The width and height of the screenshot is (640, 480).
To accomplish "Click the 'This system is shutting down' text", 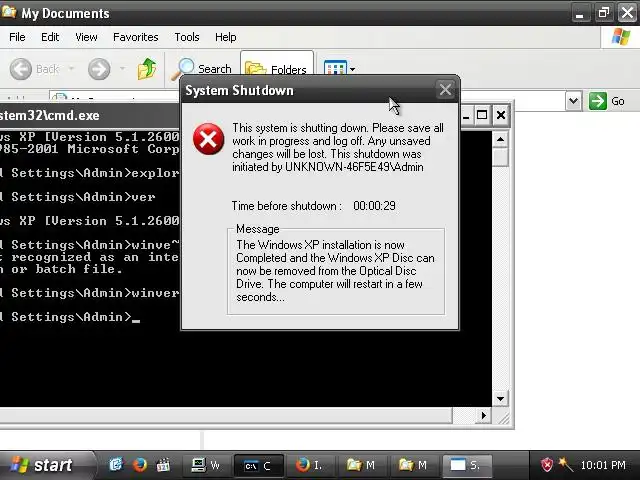I will (300, 128).
